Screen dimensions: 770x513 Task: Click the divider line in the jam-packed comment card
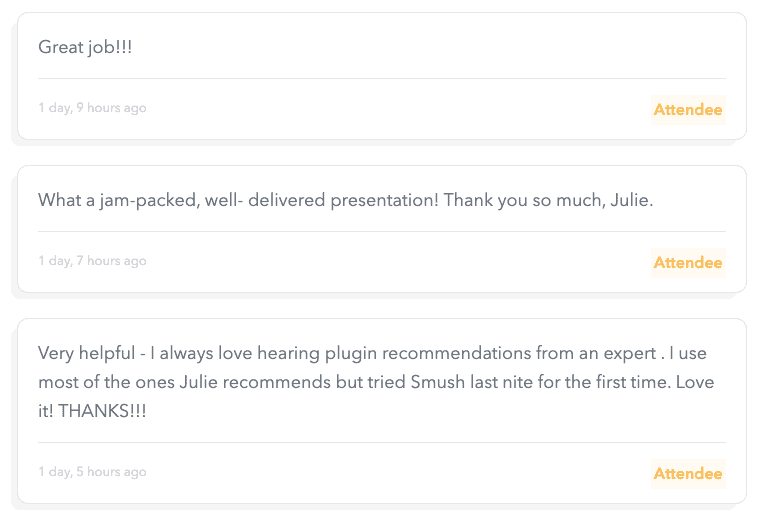381,231
